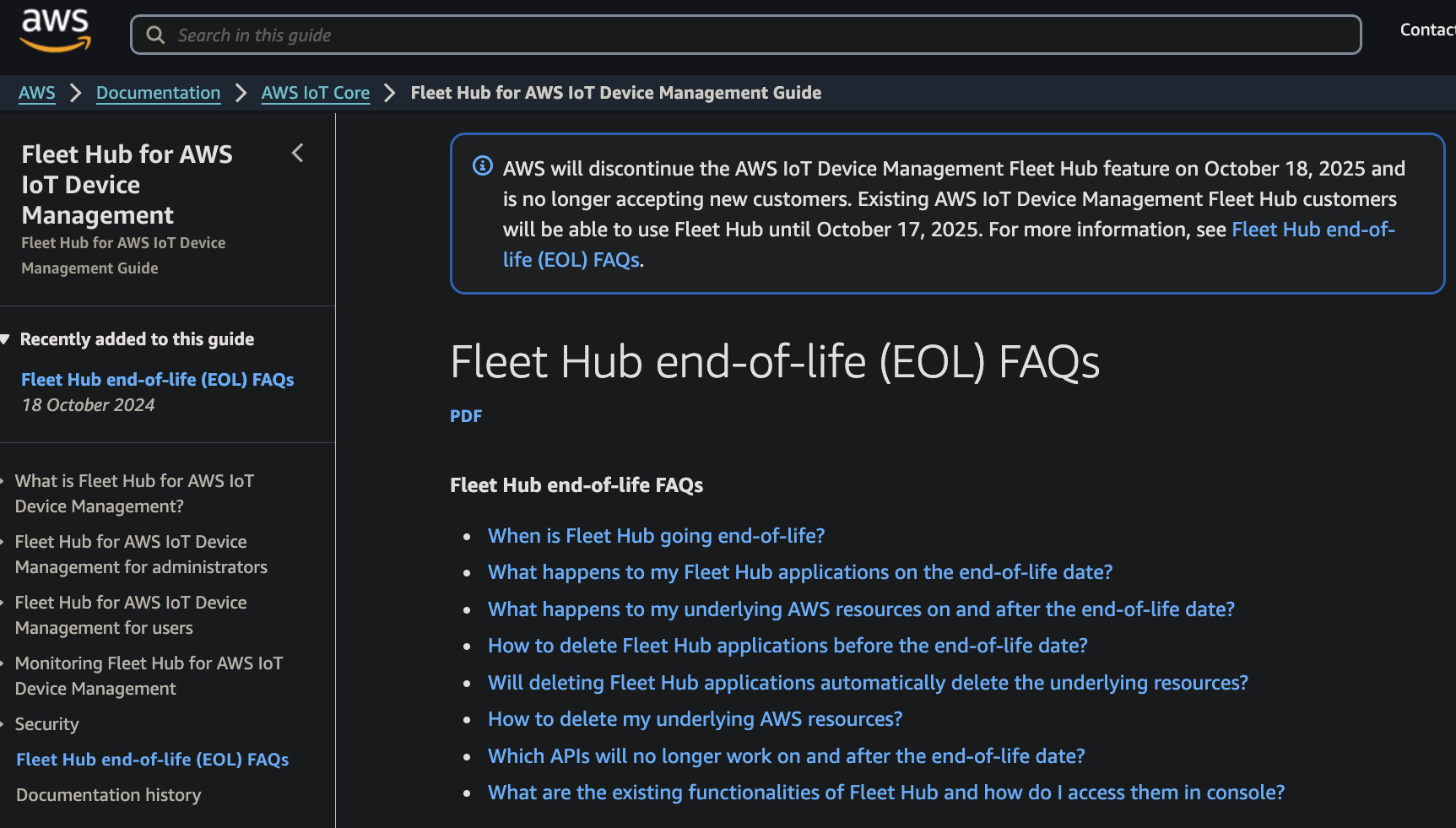Open Which APIs will no longer work question
Screen dimensions: 1456x828
pyautogui.click(x=787, y=756)
